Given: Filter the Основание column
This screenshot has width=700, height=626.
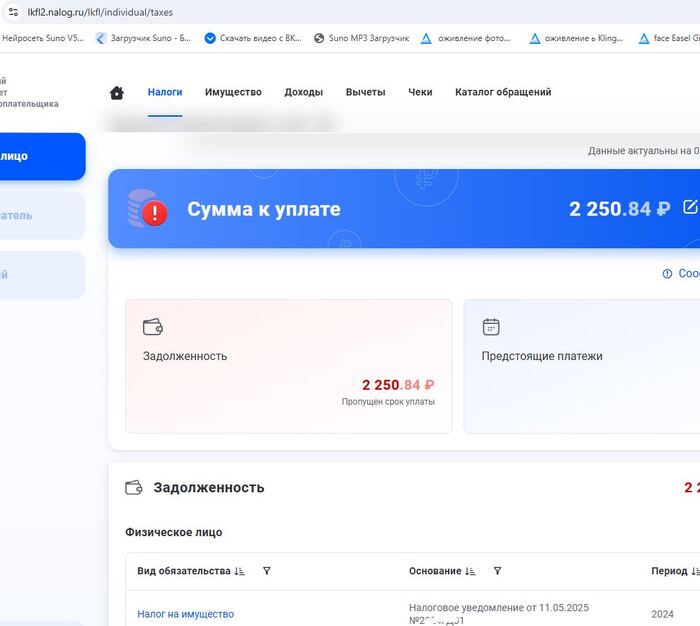Looking at the screenshot, I should point(497,571).
